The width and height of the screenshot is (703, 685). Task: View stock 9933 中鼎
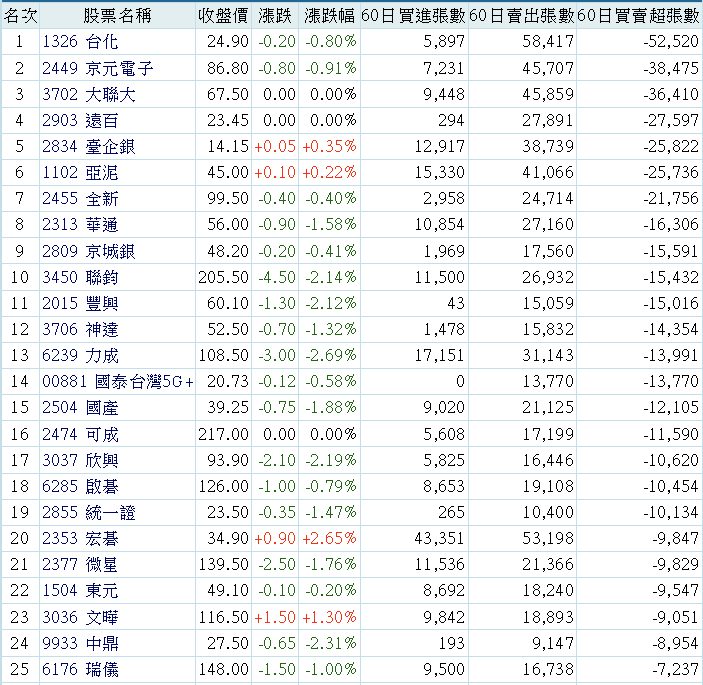pos(80,643)
